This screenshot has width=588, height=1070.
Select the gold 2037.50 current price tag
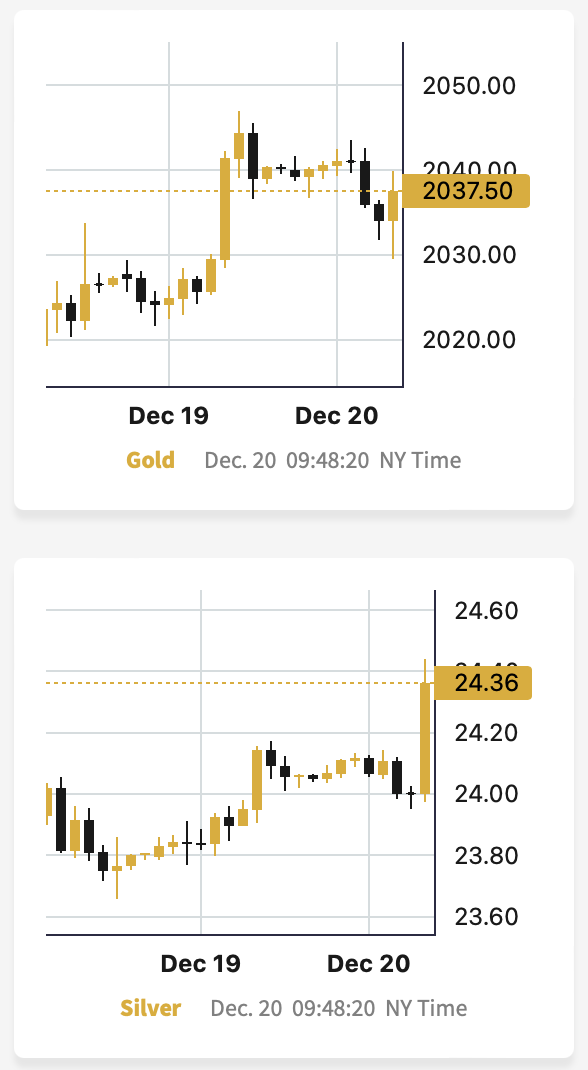tap(466, 191)
